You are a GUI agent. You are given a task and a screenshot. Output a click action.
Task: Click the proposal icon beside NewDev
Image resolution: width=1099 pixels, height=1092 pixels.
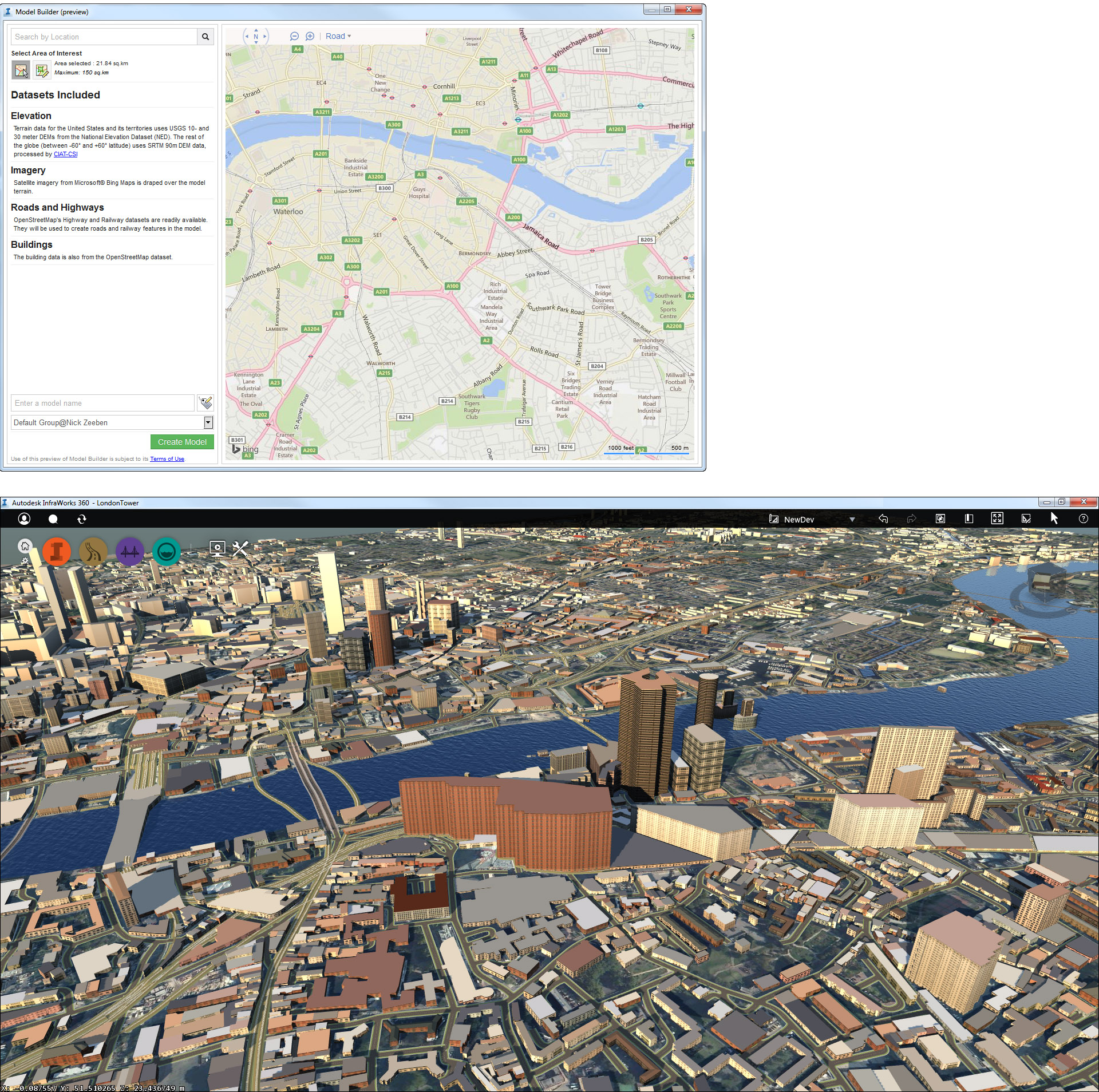pyautogui.click(x=774, y=519)
